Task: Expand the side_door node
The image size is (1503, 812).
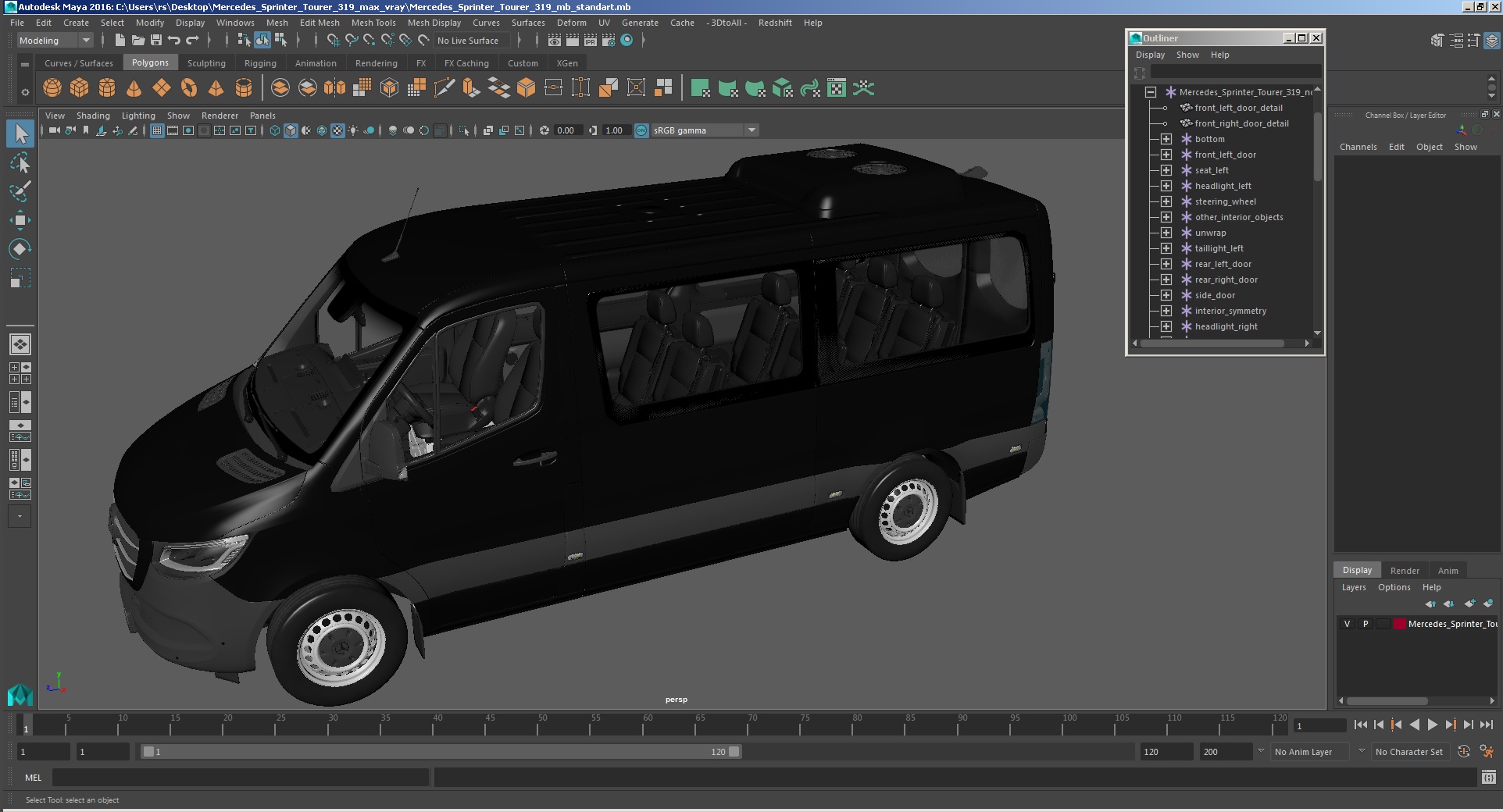Action: (x=1166, y=295)
